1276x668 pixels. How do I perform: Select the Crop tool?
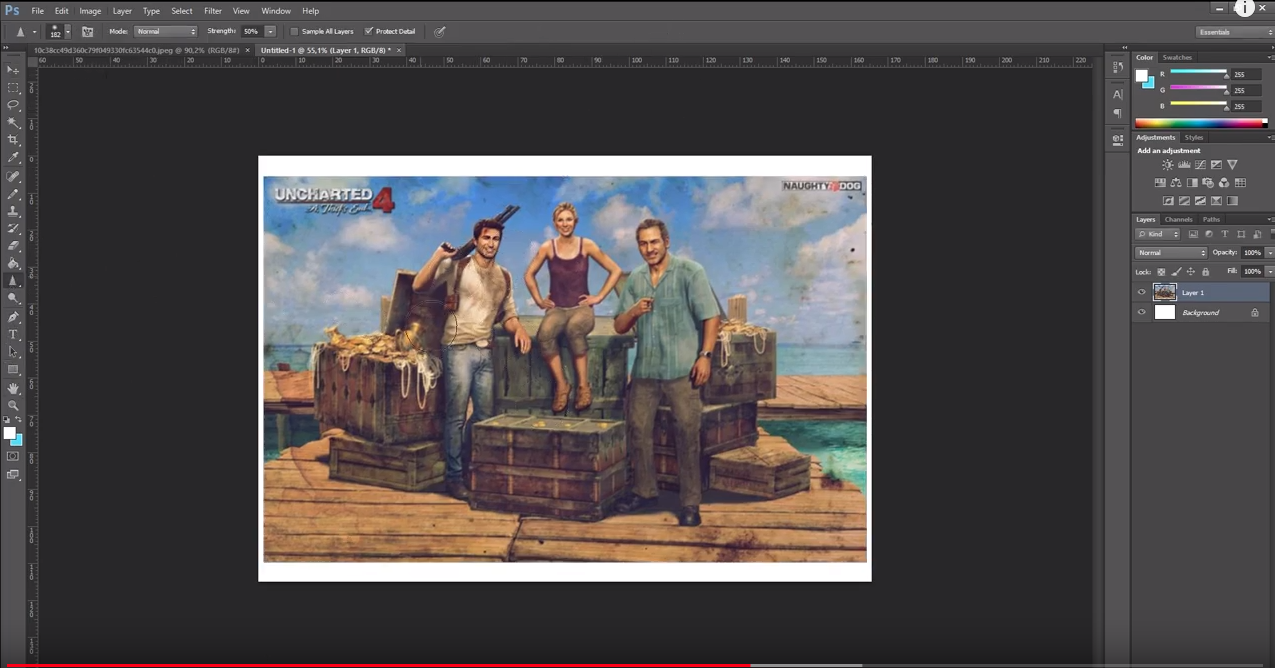point(13,140)
